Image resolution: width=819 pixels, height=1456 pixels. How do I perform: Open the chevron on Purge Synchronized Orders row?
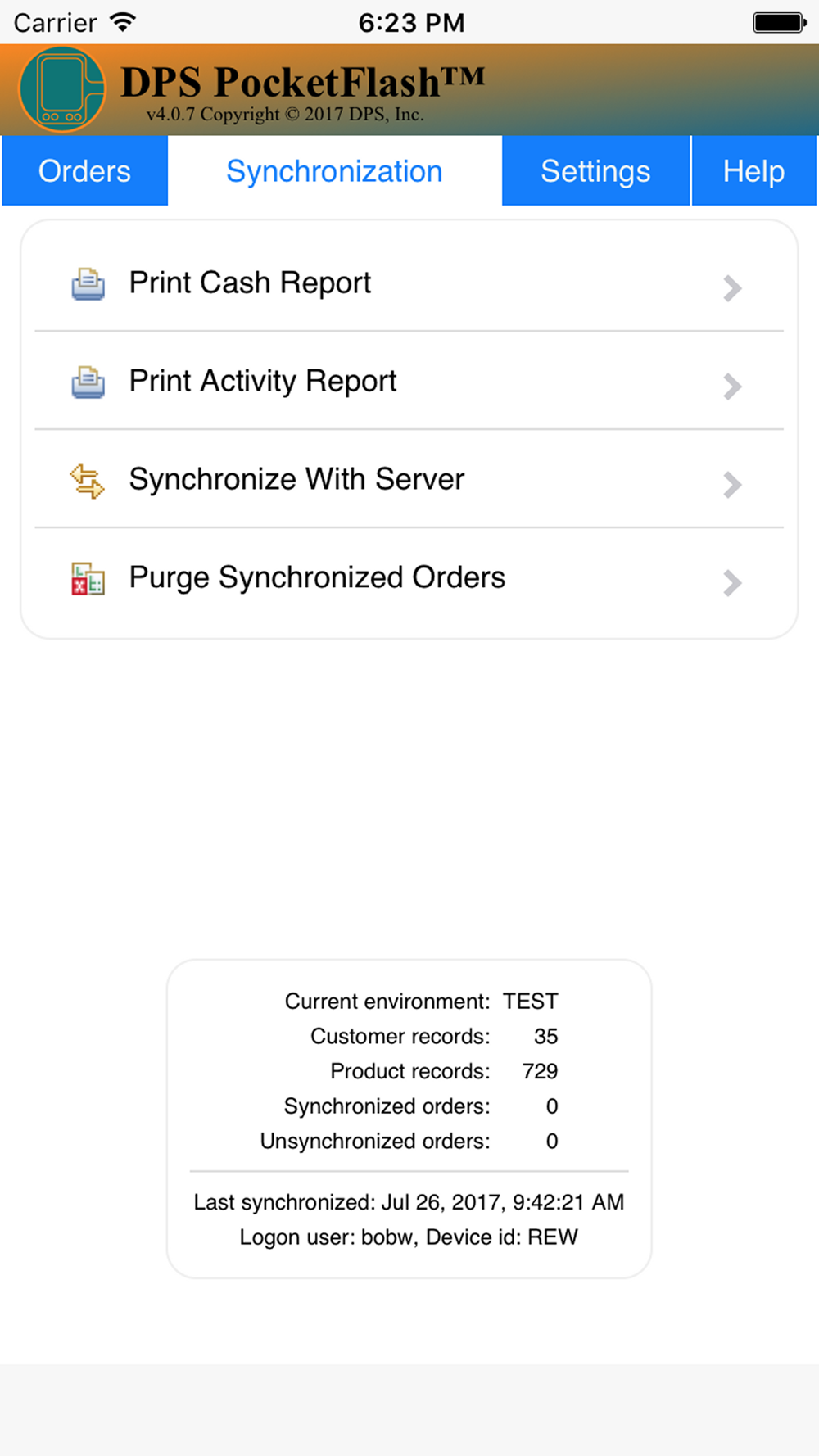pos(732,583)
